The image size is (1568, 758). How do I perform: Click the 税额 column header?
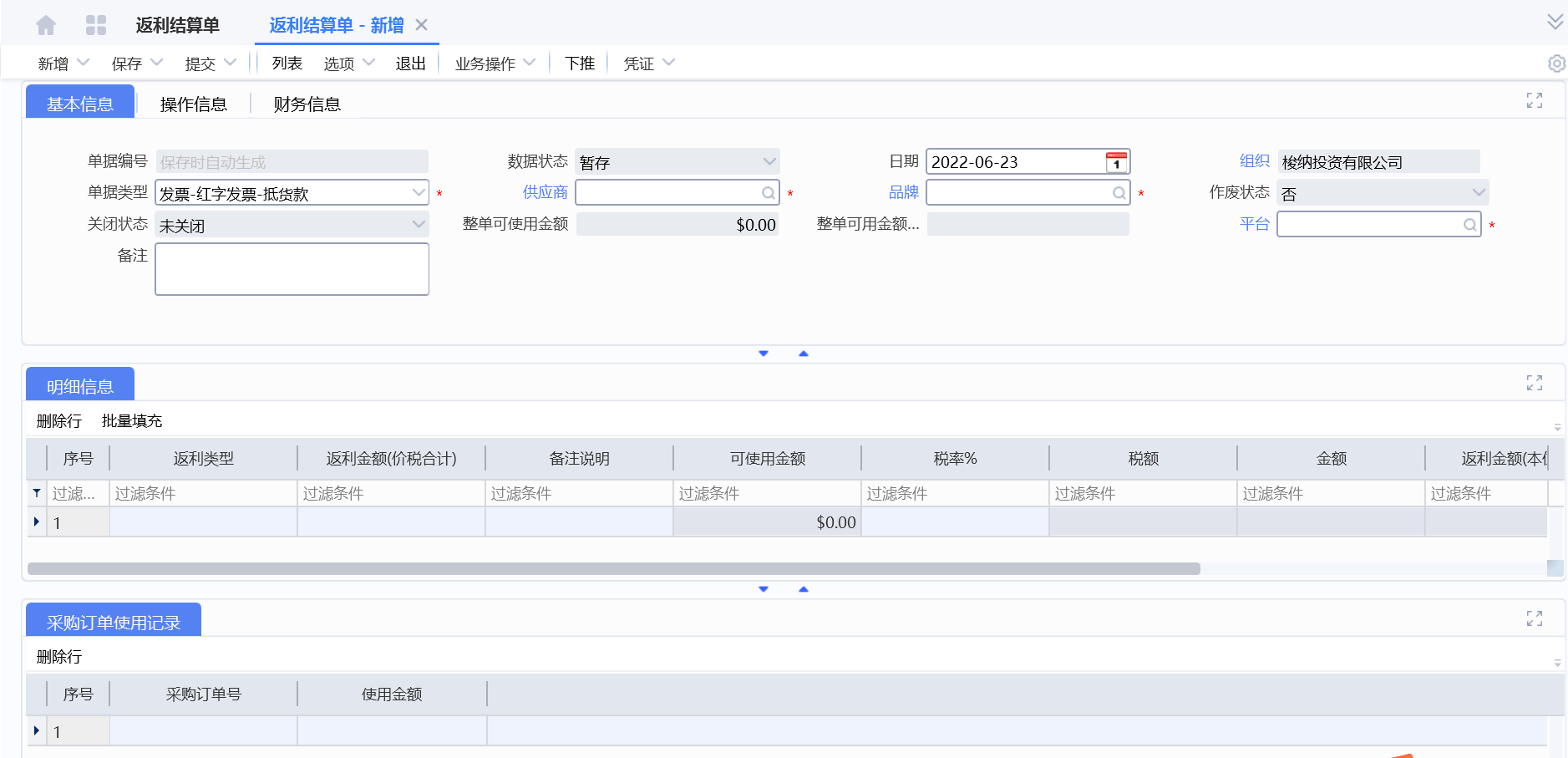1143,459
